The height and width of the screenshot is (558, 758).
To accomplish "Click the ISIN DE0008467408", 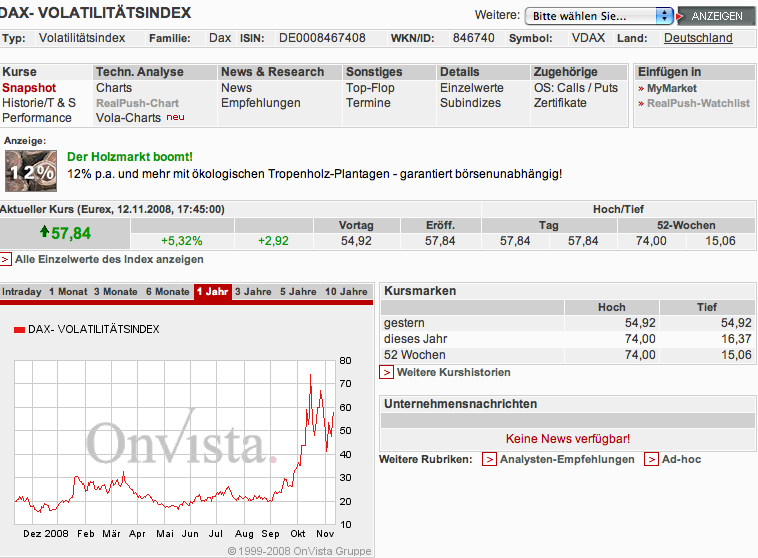I will click(x=322, y=38).
